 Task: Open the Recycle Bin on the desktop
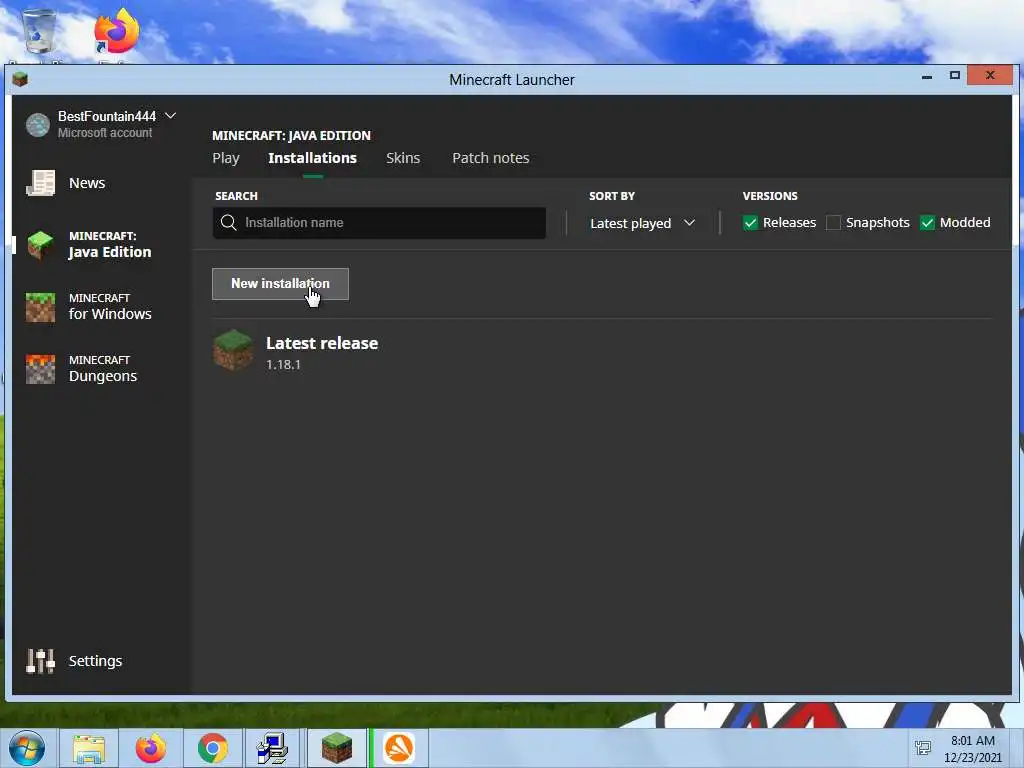pyautogui.click(x=39, y=31)
